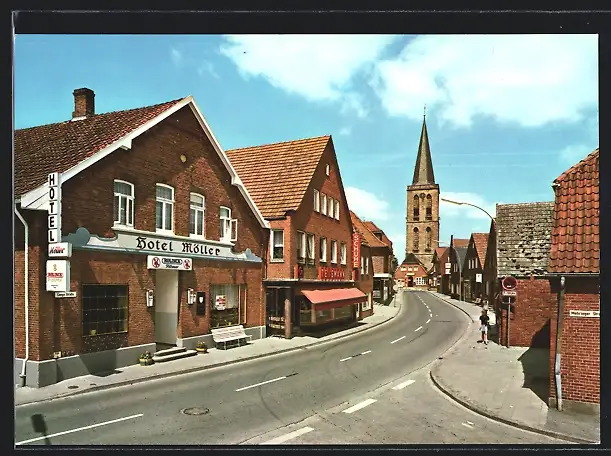Select the chimney on hotel roof
The height and width of the screenshot is (456, 611).
(x=83, y=103)
